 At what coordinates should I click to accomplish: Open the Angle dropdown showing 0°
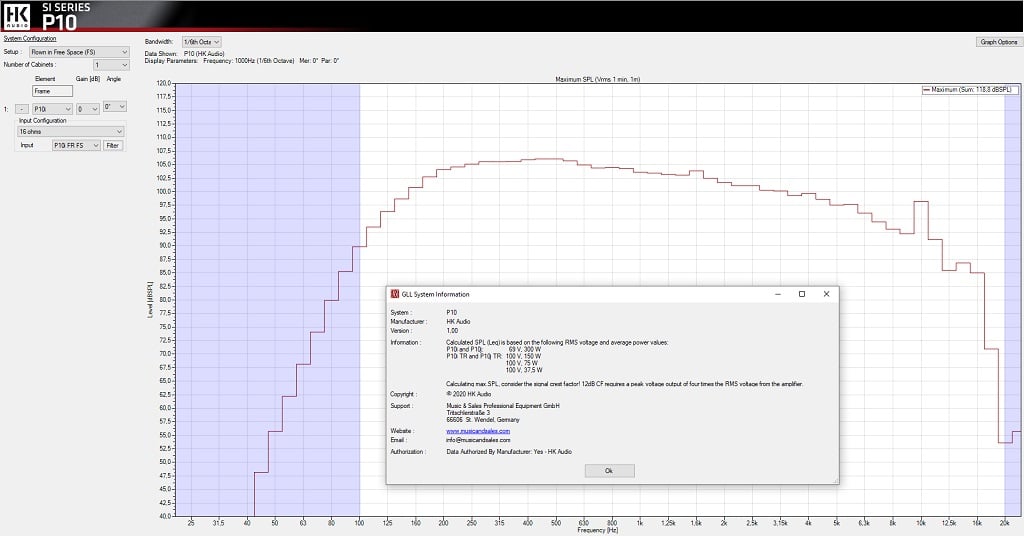coord(115,106)
